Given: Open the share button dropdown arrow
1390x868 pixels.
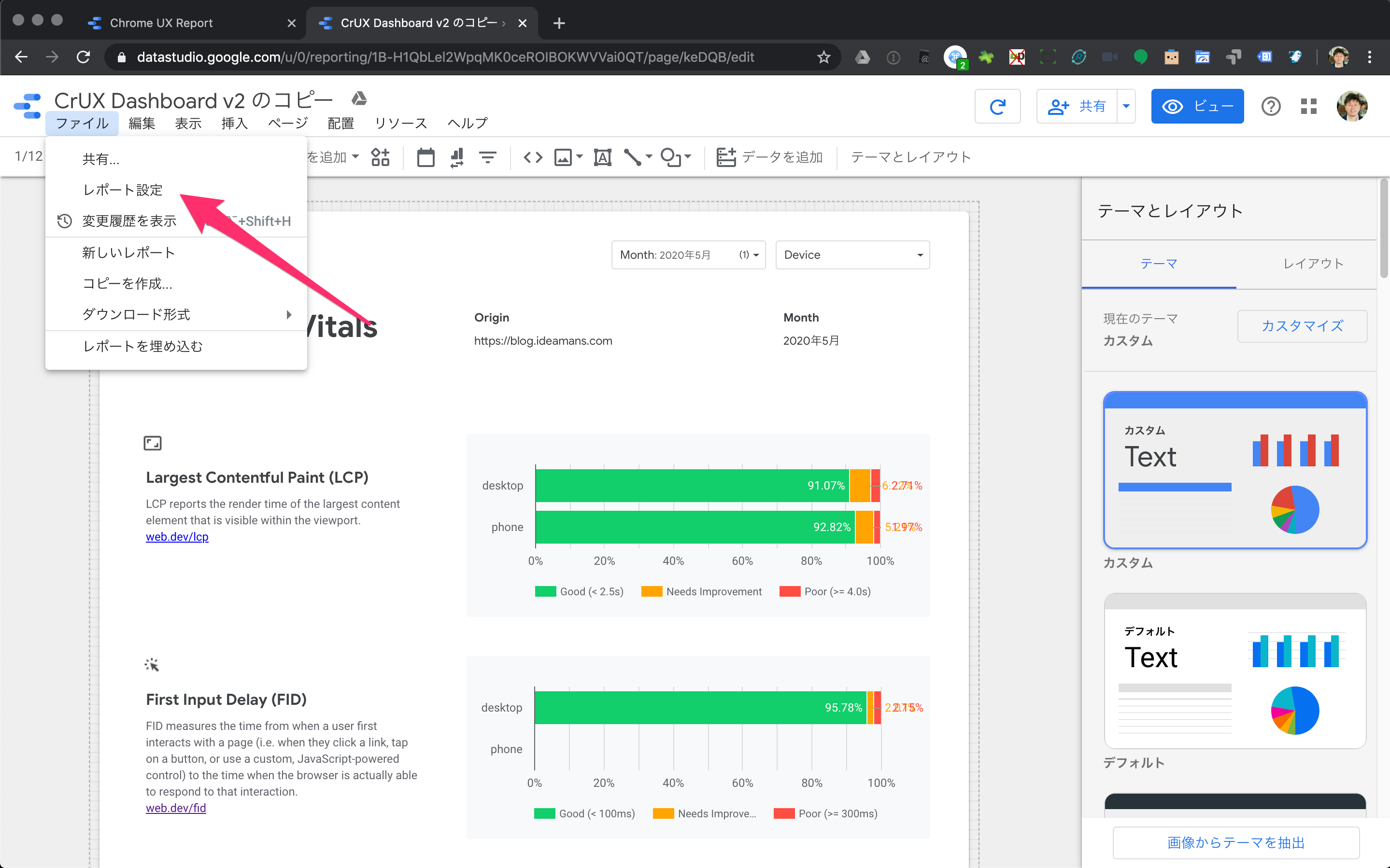Looking at the screenshot, I should pos(1126,106).
